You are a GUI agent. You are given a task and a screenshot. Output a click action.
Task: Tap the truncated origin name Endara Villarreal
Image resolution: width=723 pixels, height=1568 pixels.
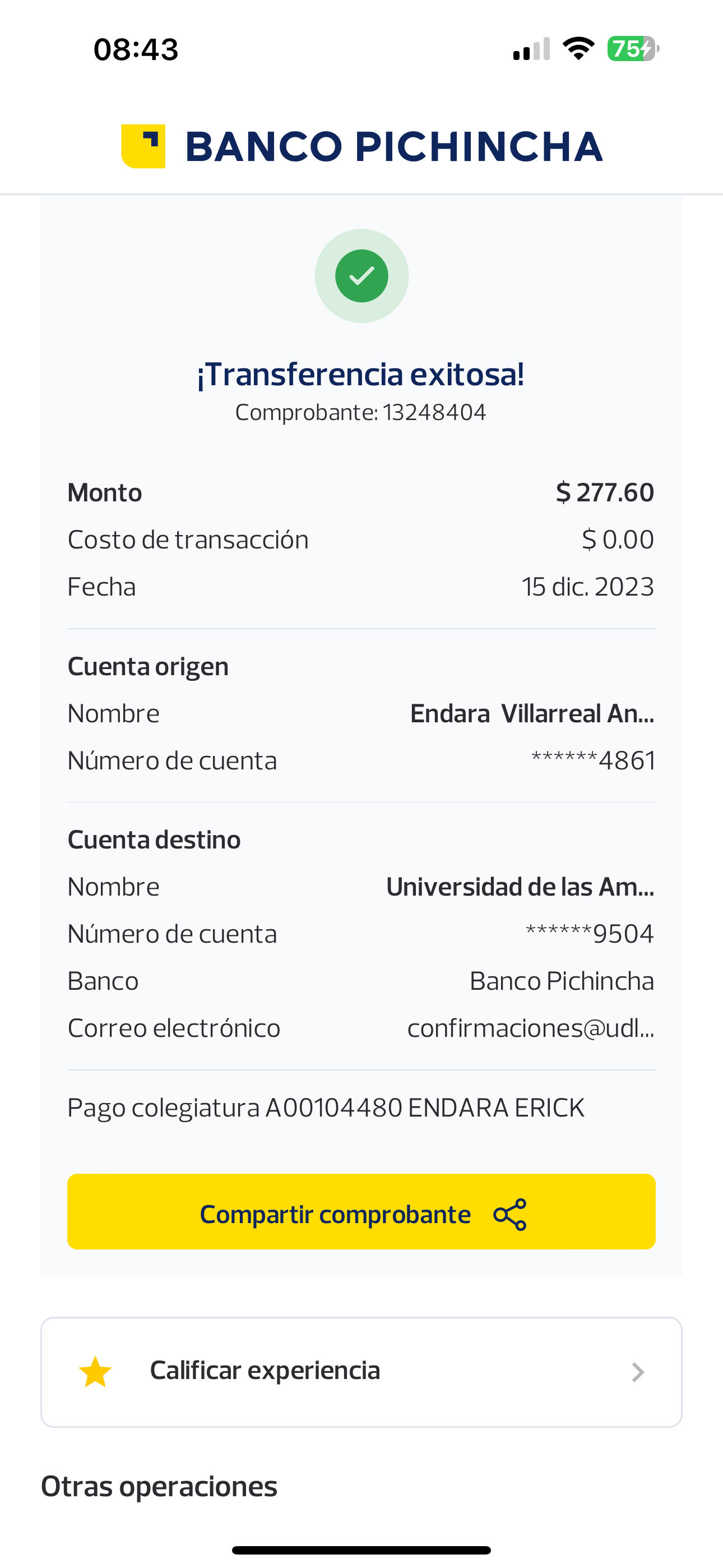click(x=532, y=713)
